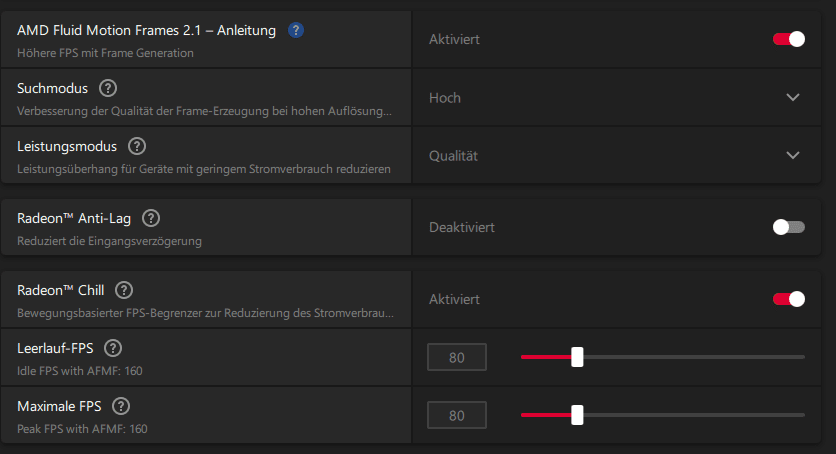This screenshot has height=454, width=836.
Task: Focus the Maximale FPS number field
Action: (x=457, y=415)
